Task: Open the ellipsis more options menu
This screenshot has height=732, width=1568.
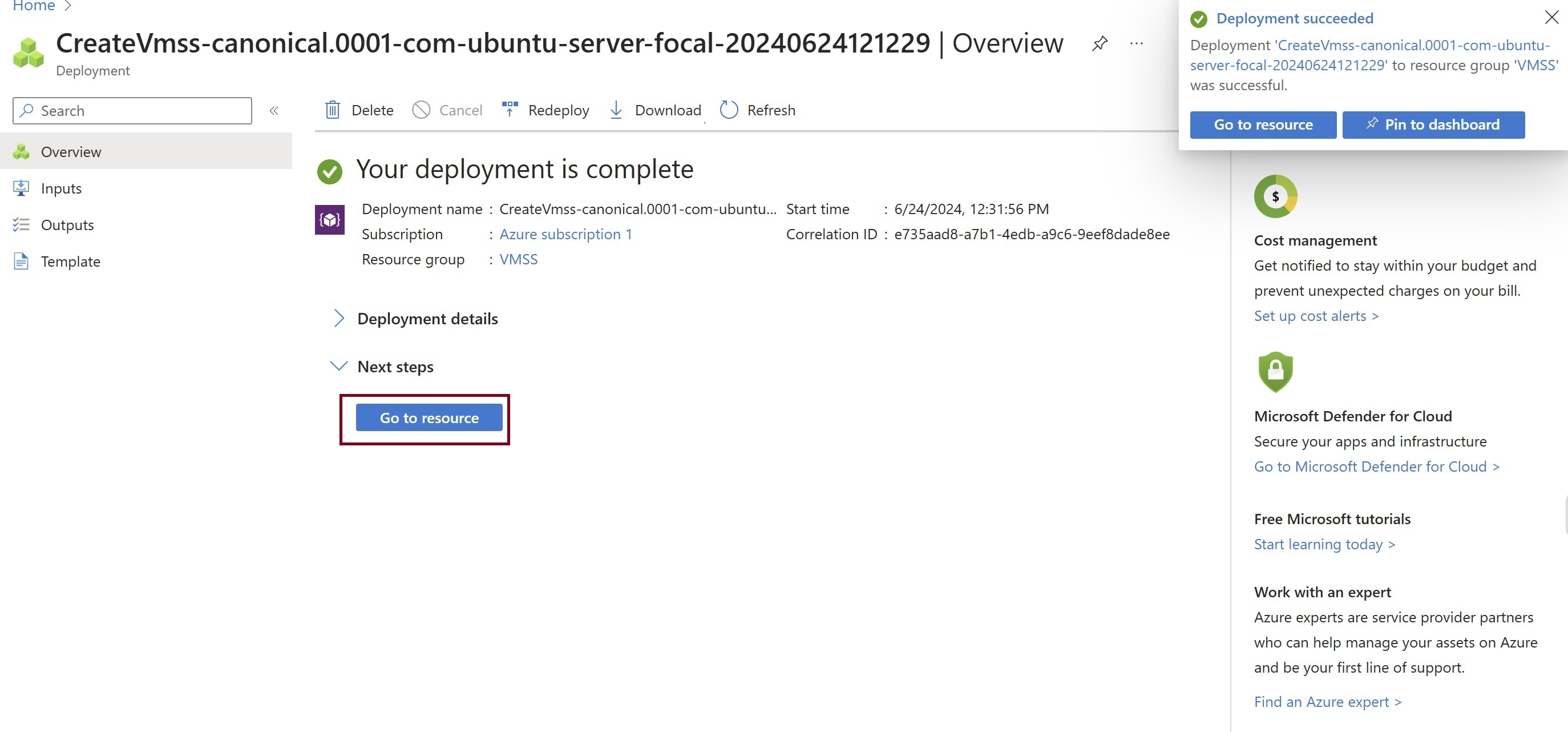Action: click(x=1137, y=44)
